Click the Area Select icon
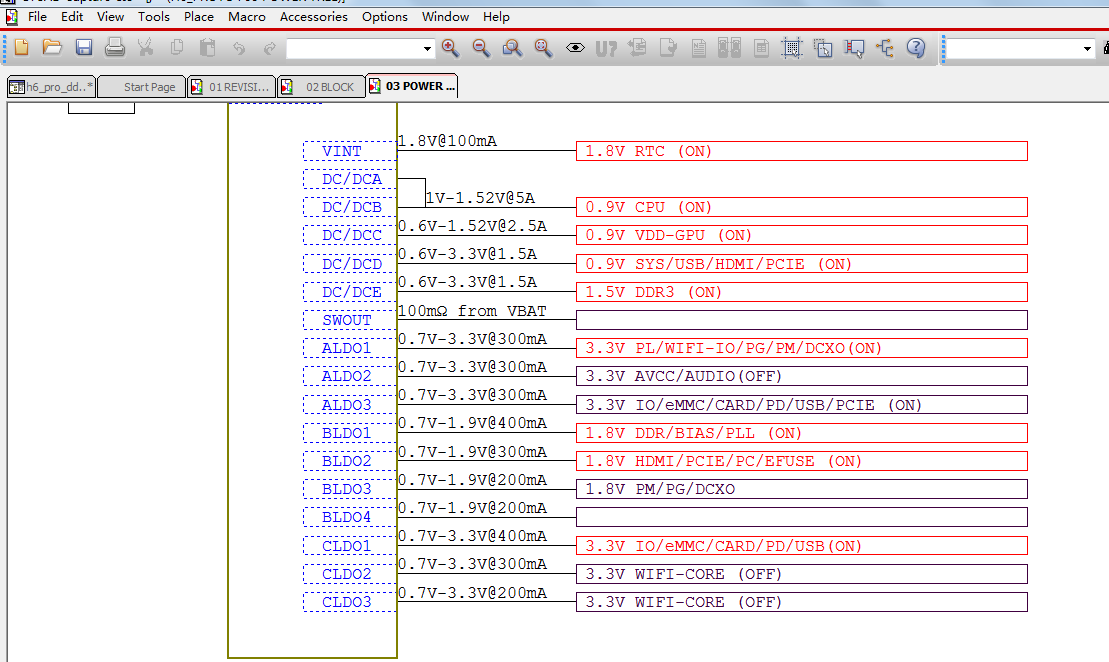The width and height of the screenshot is (1109, 662). click(x=823, y=47)
